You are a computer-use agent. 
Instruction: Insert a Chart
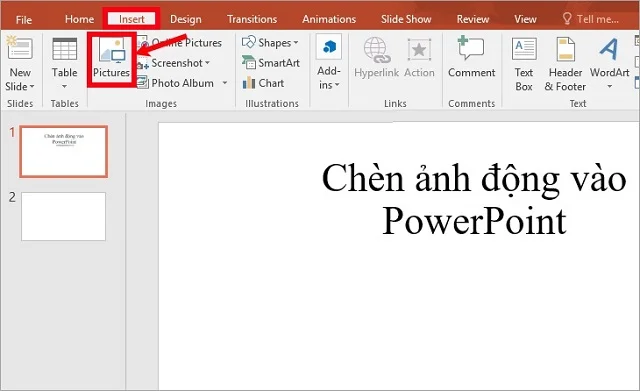(x=263, y=83)
